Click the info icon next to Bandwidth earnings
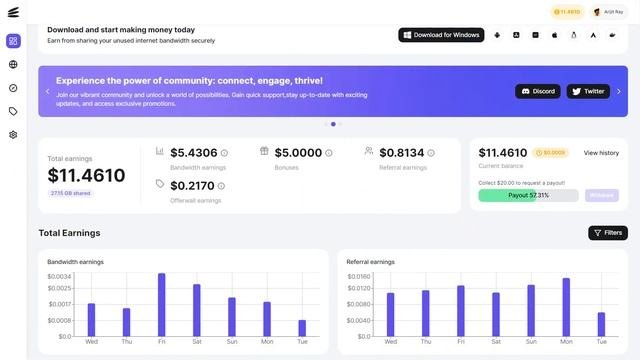 [x=224, y=153]
